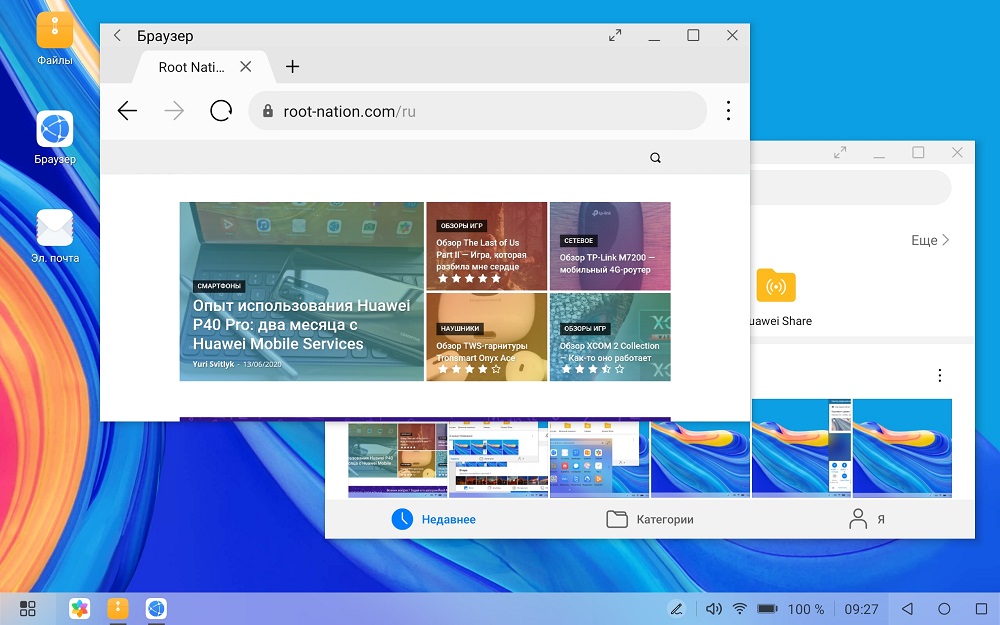Switch to the Недавнее tab in Files
Screen dimensions: 1000x625
pos(434,519)
